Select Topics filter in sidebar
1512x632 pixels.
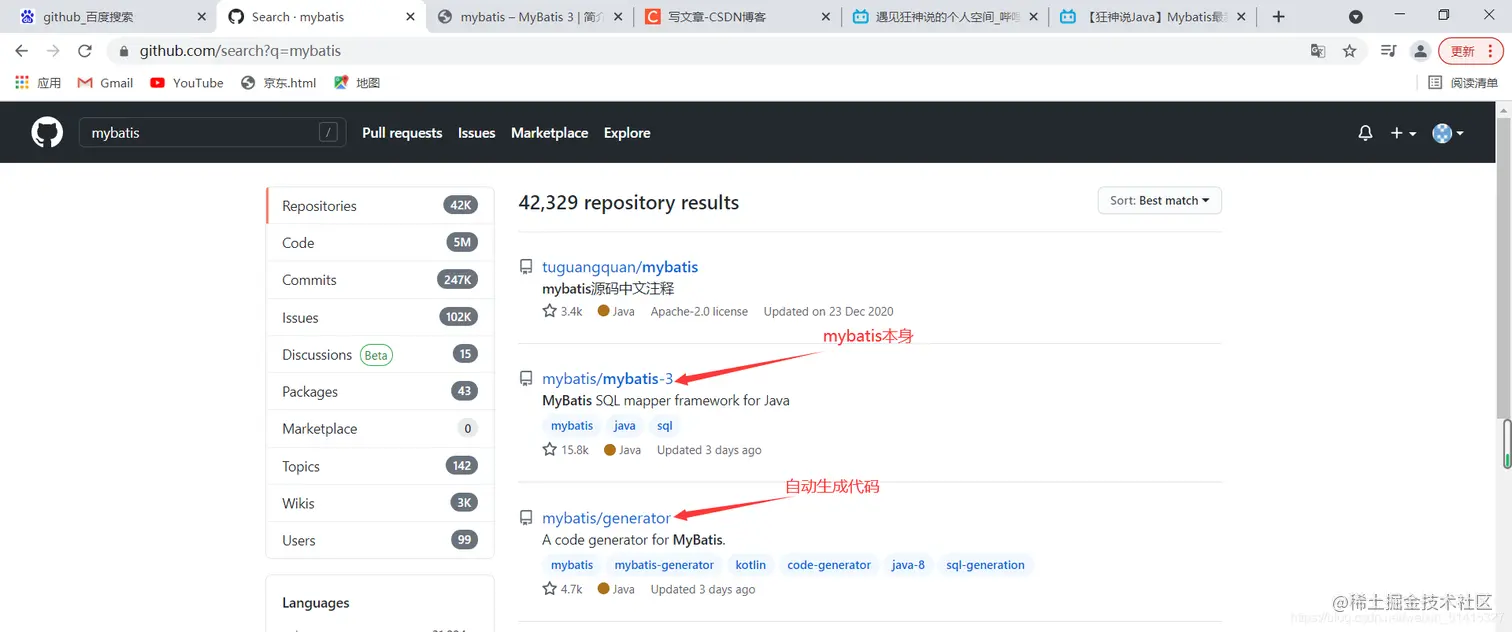tap(380, 466)
